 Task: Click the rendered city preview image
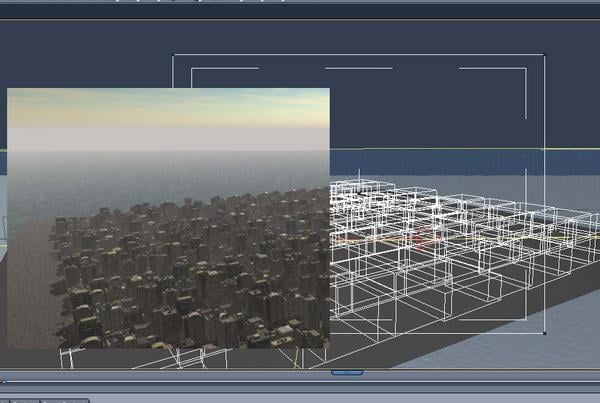(x=168, y=218)
